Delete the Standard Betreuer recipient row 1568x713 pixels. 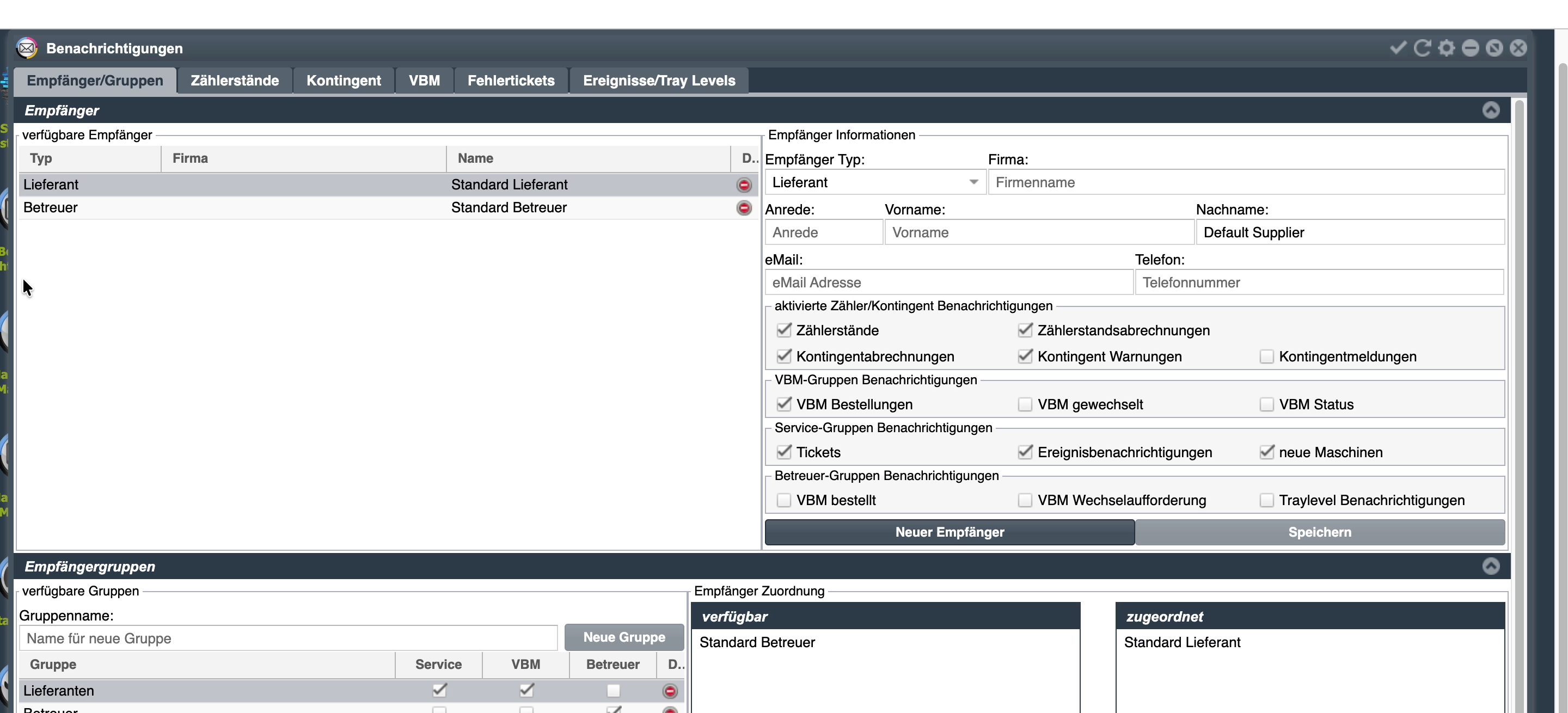[x=744, y=208]
